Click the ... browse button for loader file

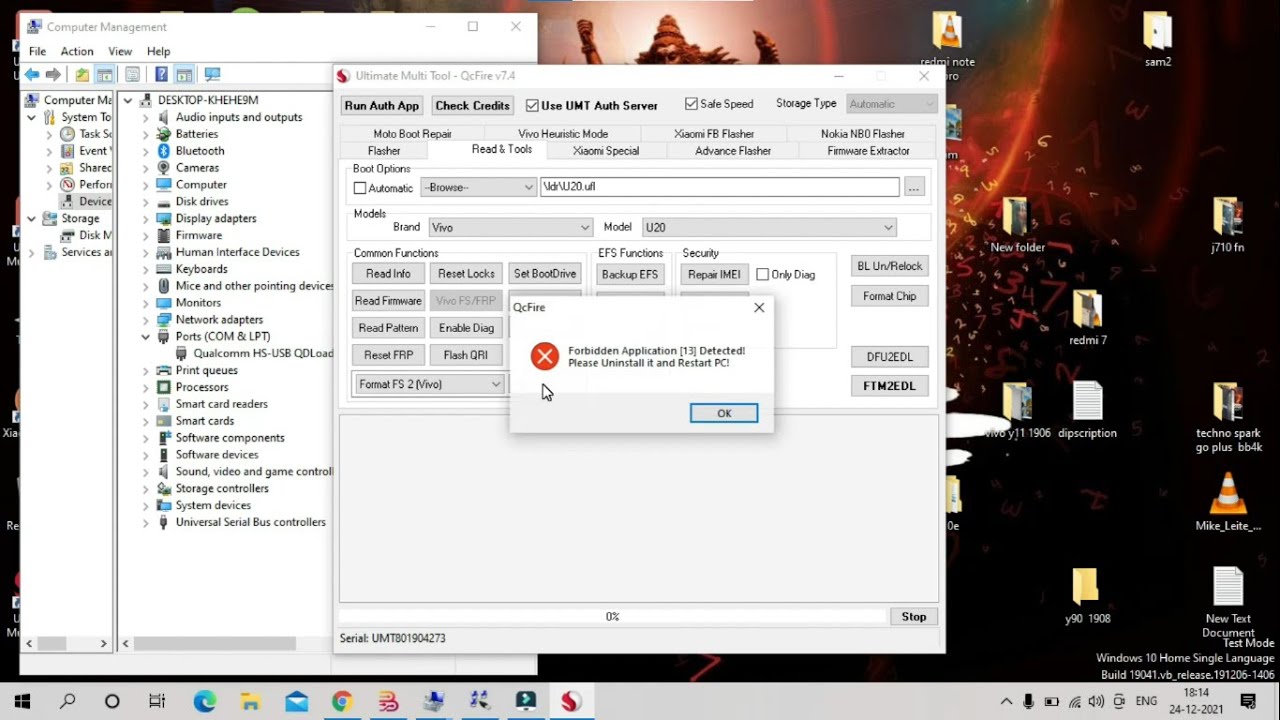coord(913,187)
